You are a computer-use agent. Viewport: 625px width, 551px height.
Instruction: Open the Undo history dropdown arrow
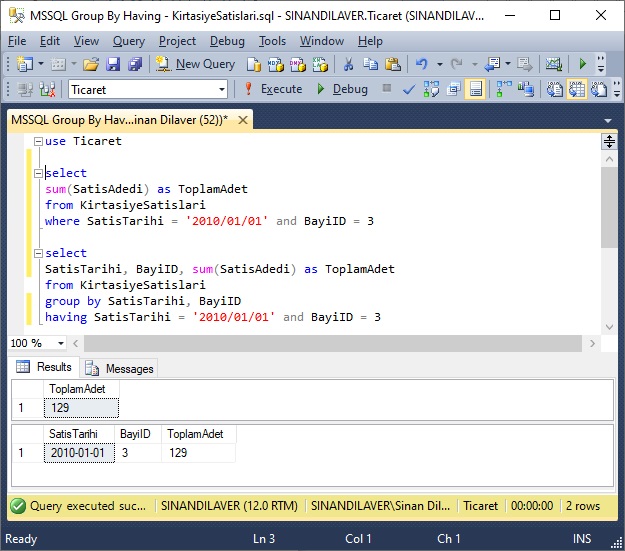440,64
